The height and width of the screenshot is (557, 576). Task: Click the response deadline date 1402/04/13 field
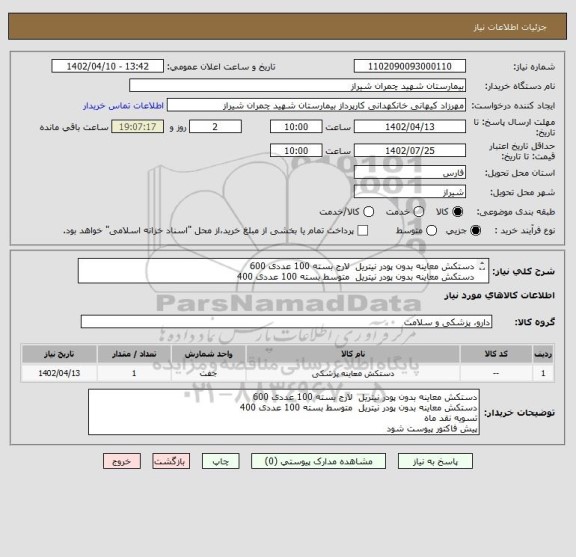(410, 127)
